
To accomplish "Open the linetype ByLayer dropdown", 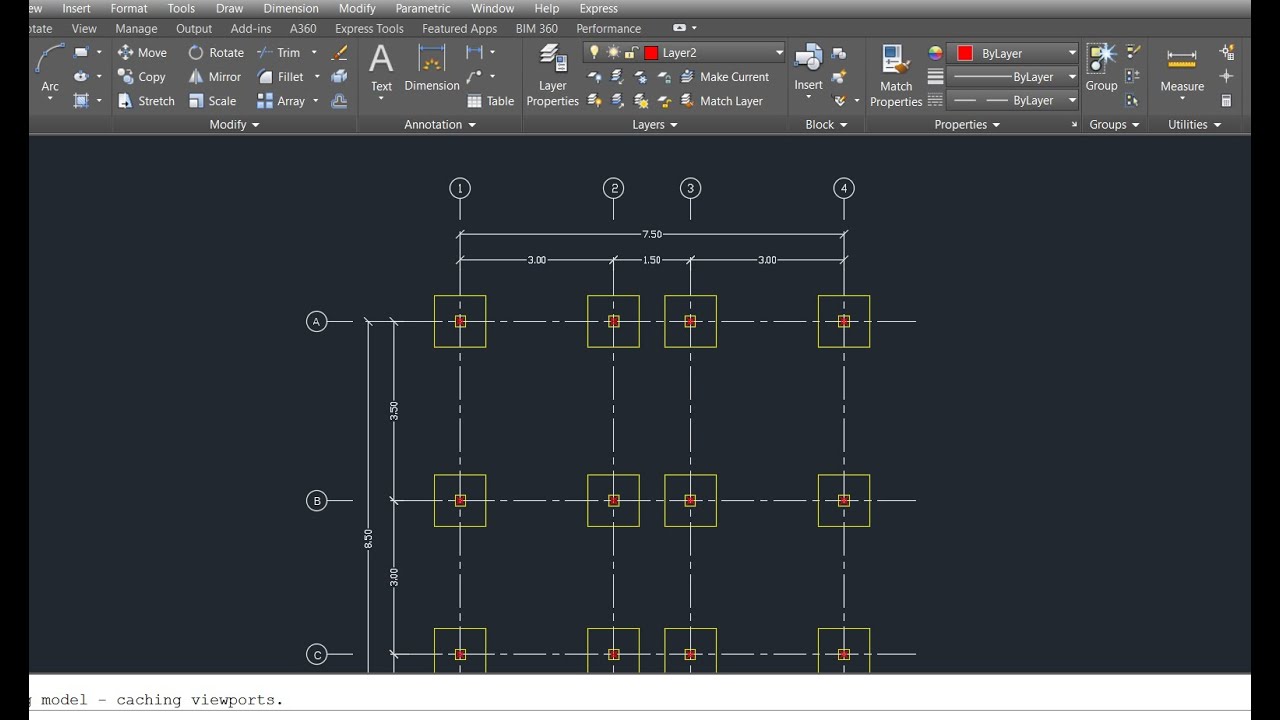I will coord(1072,100).
